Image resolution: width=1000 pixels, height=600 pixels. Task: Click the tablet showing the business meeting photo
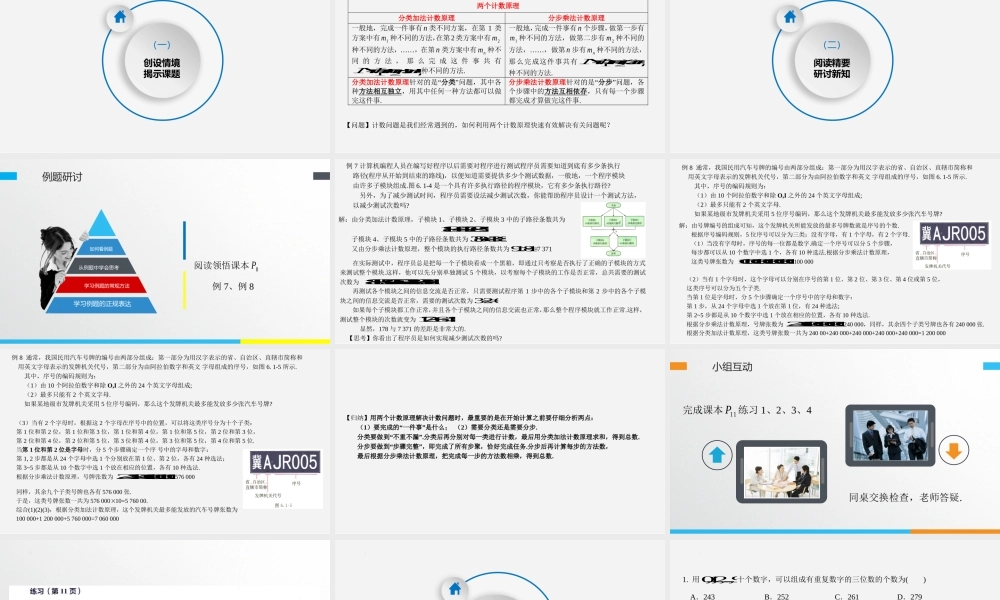coord(782,471)
